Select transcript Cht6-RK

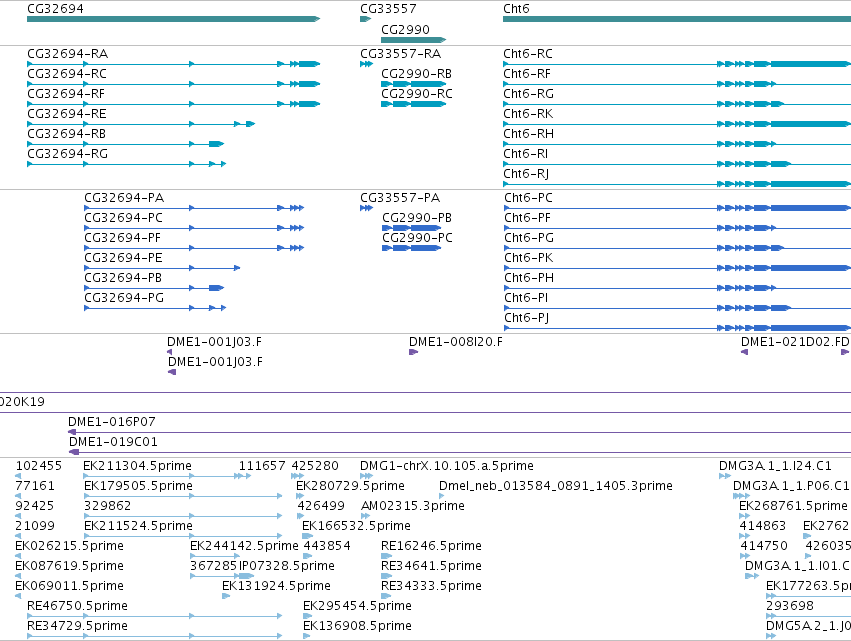tap(677, 124)
